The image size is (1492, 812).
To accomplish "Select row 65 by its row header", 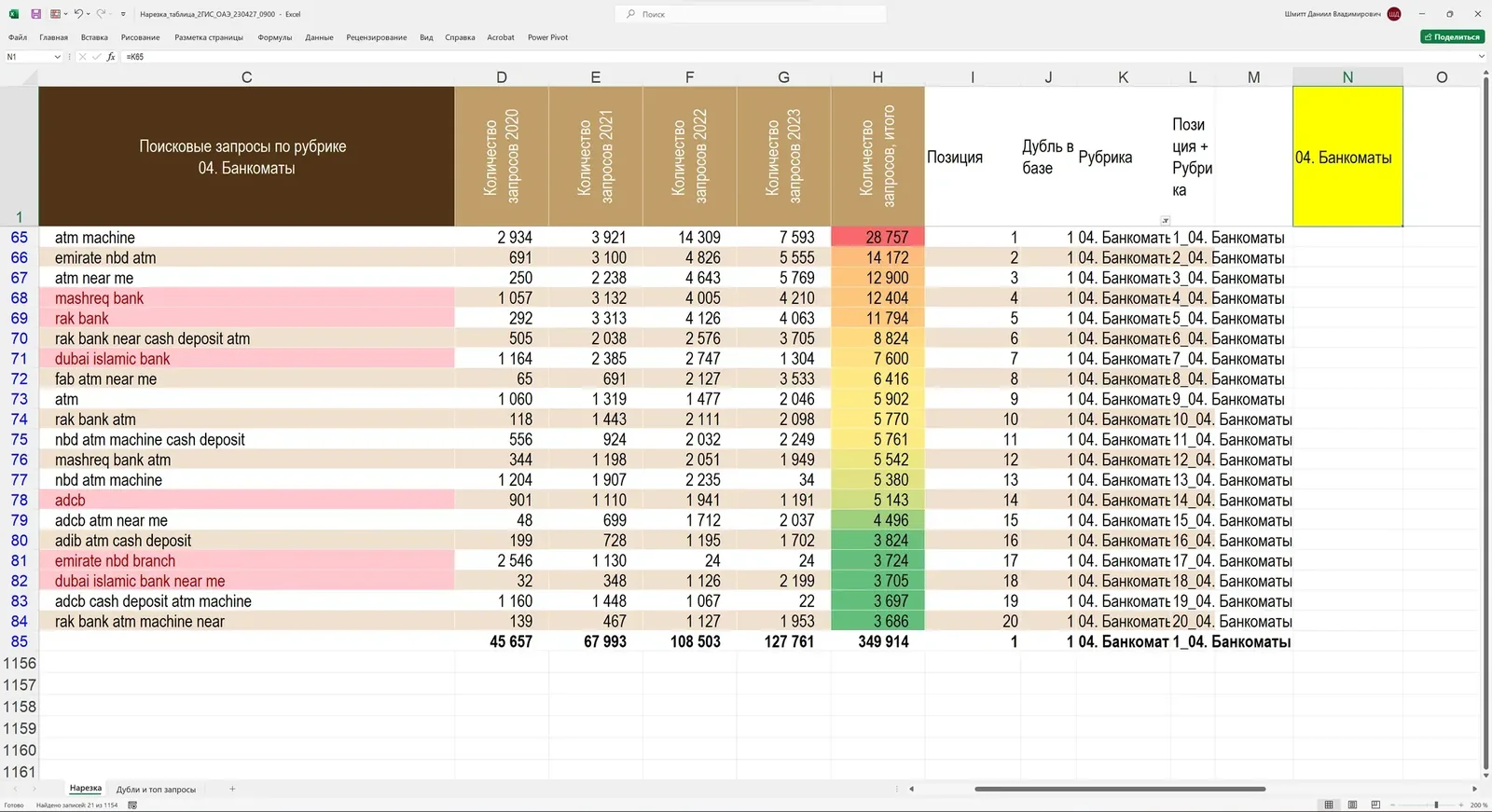I will point(19,238).
